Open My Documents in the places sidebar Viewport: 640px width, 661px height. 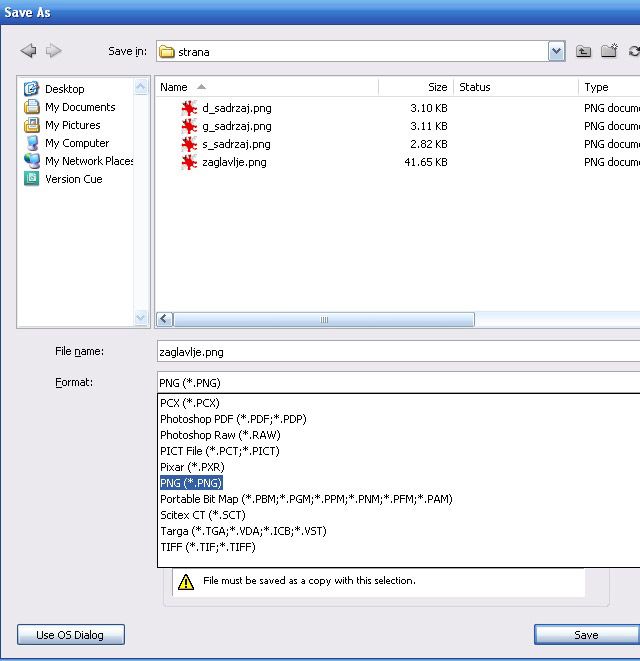pyautogui.click(x=79, y=107)
